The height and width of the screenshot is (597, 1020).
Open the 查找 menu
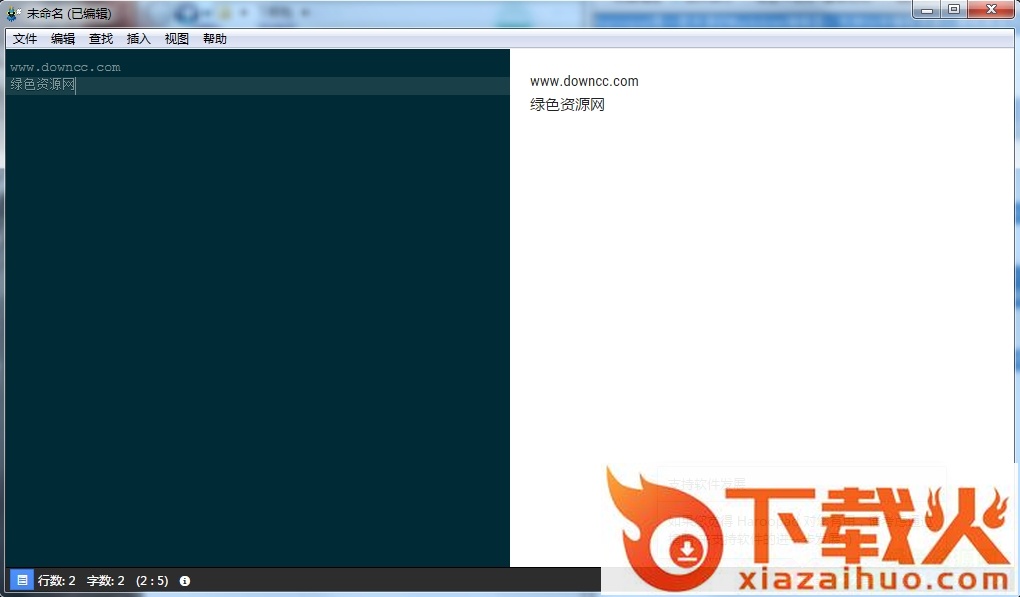click(101, 39)
